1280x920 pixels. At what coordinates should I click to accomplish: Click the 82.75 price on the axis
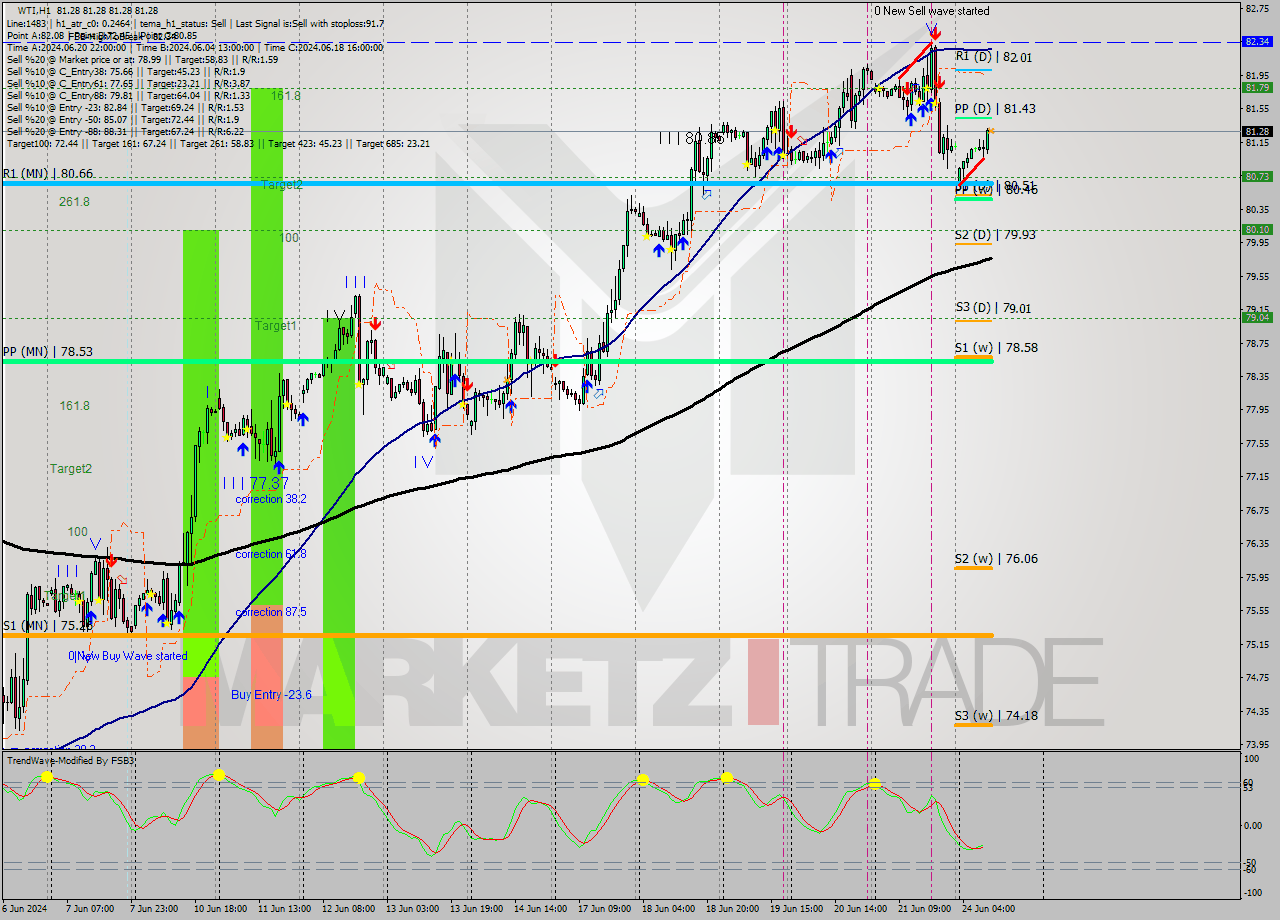(1256, 8)
